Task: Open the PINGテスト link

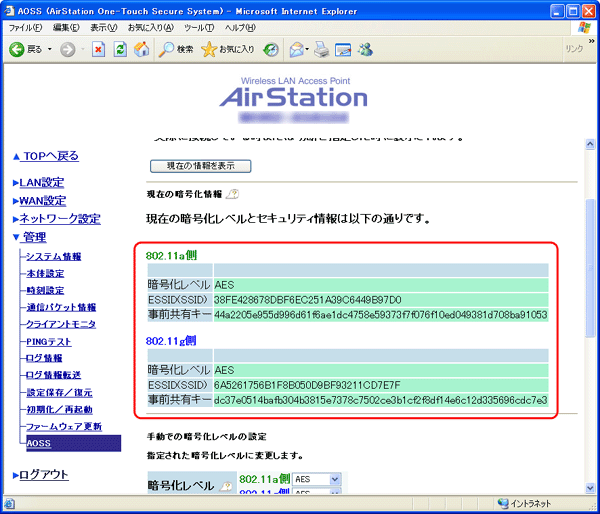Action: click(49, 341)
